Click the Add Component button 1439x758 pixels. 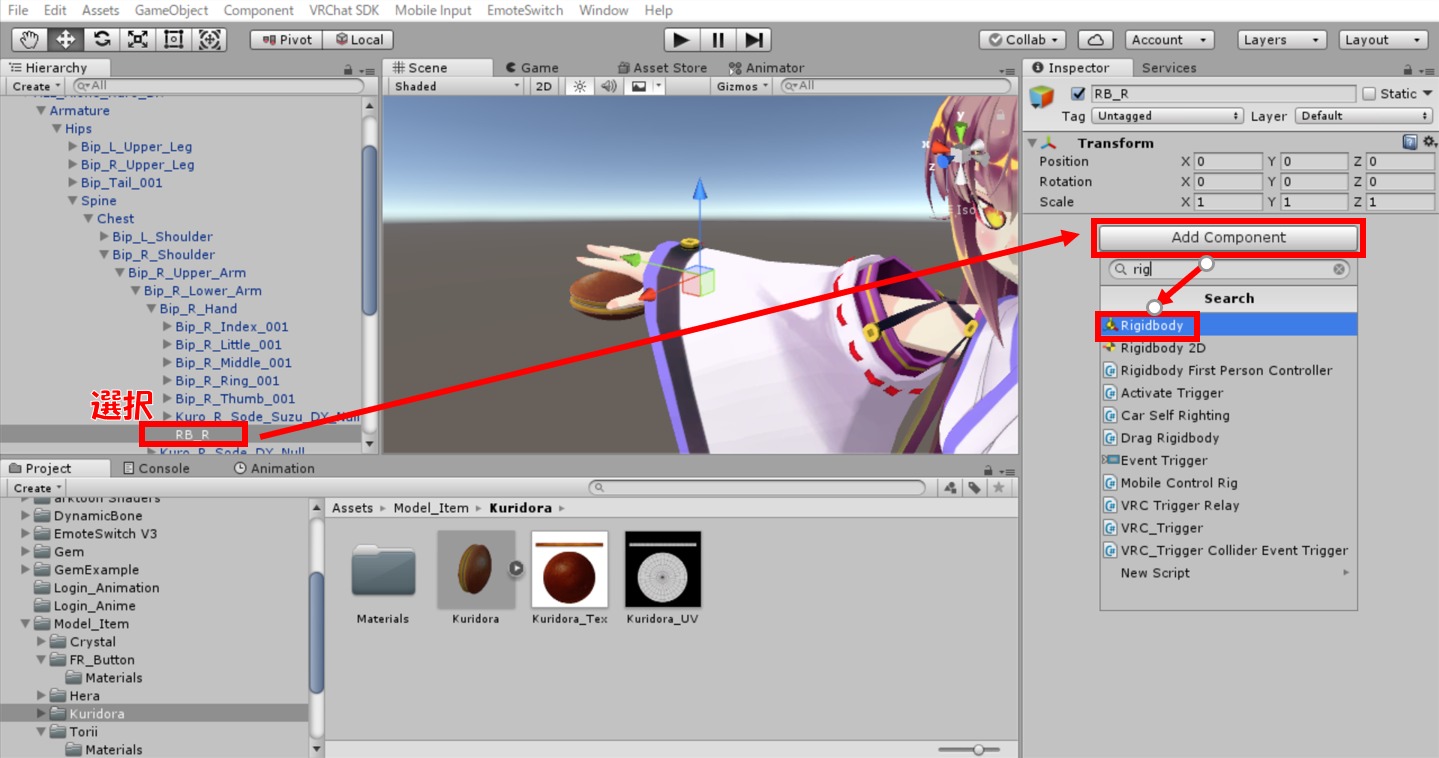coord(1228,238)
